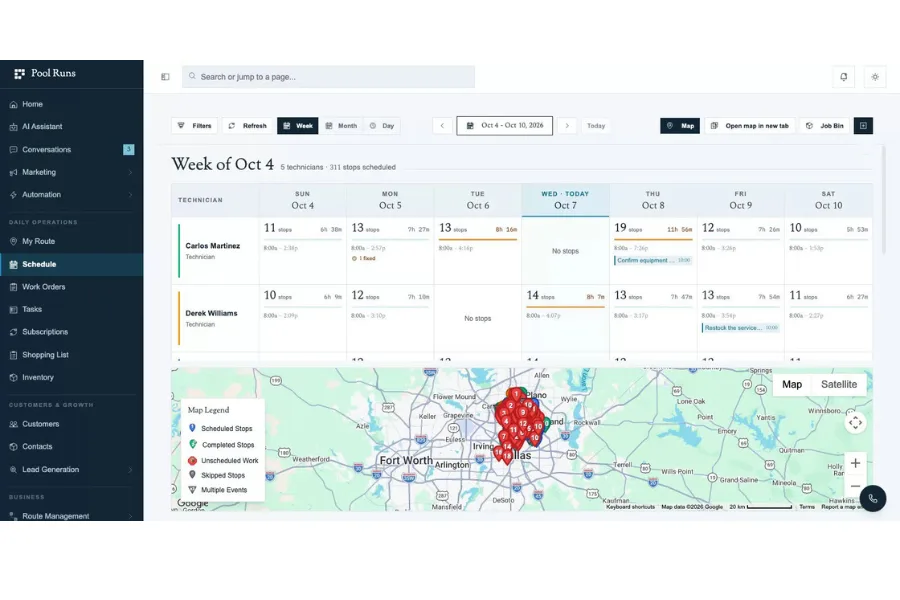
Task: Open the notifications bell icon
Action: coord(843,77)
